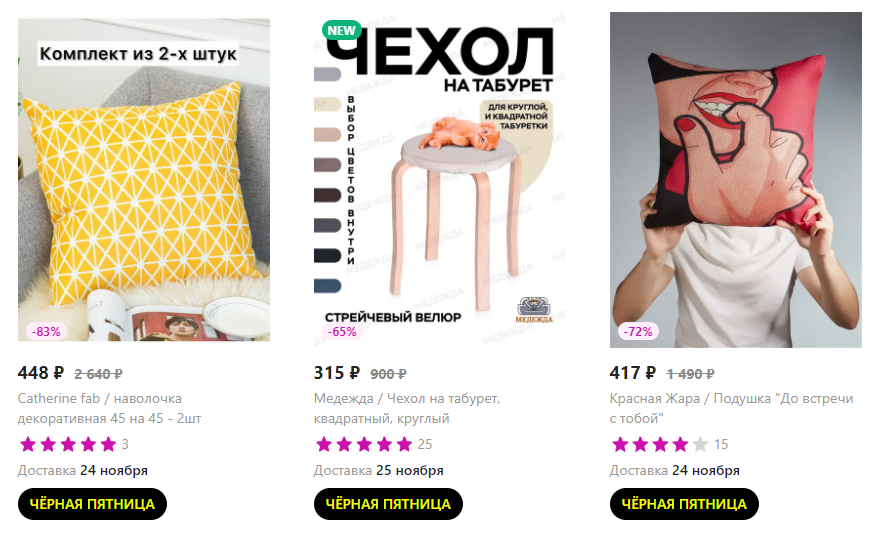878x534 pixels.
Task: Open the stool cover product image
Action: [x=440, y=180]
